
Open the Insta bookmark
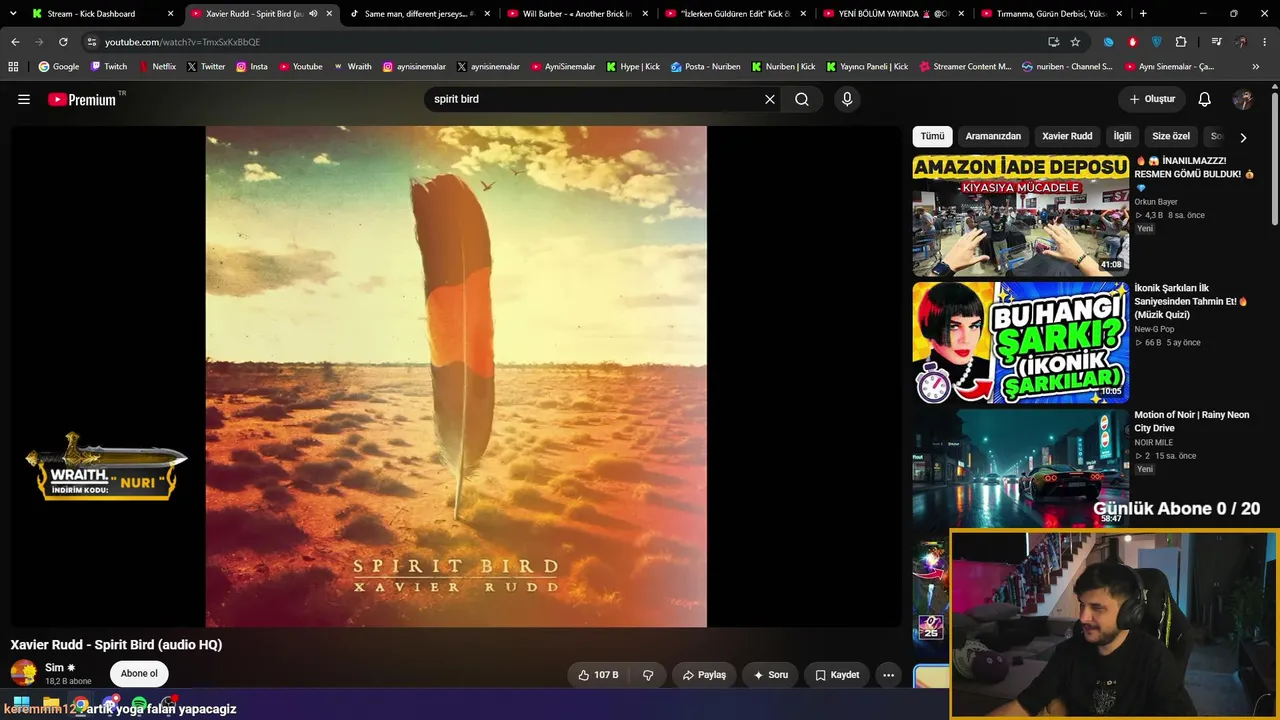252,67
